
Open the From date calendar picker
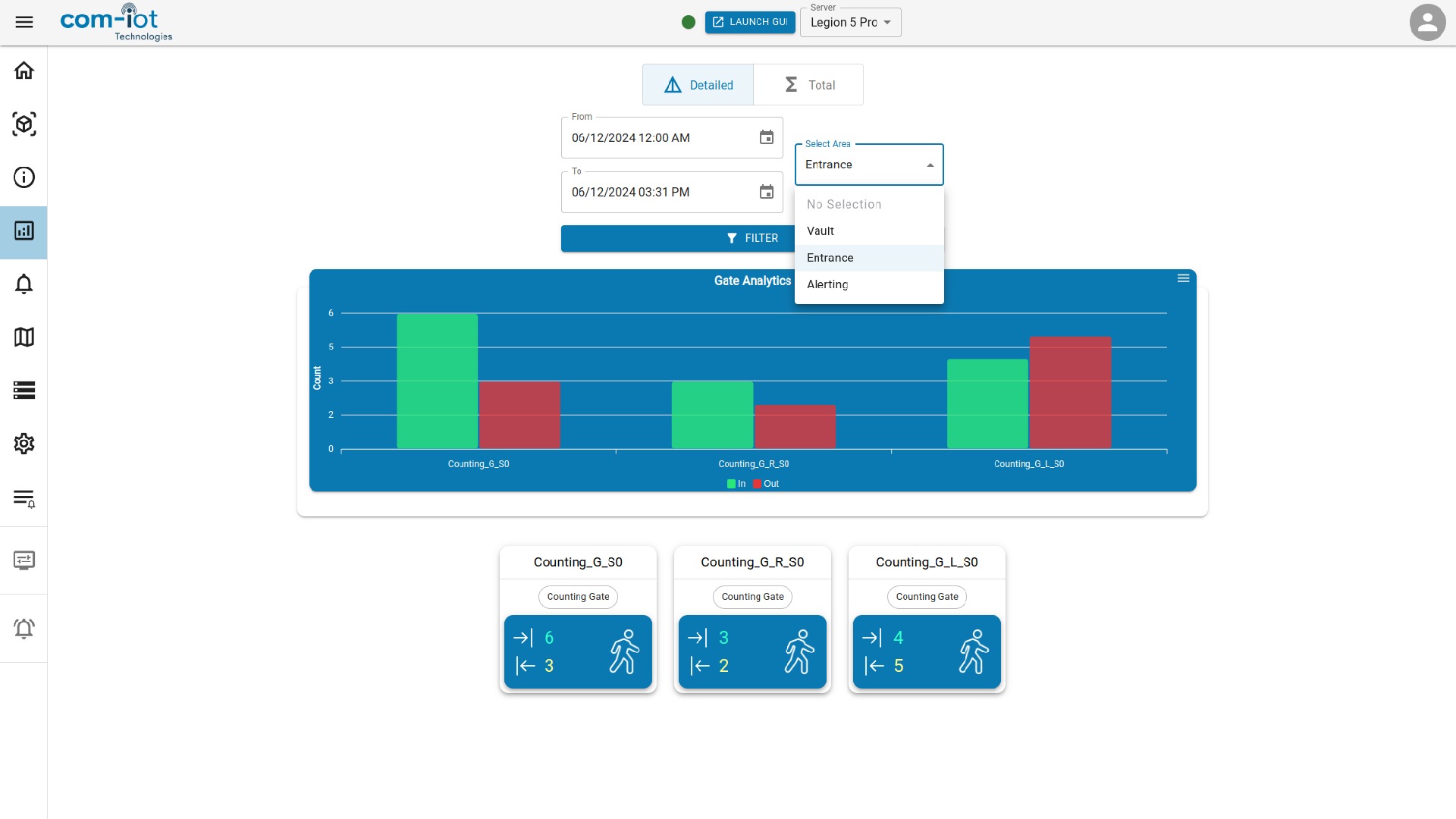767,137
